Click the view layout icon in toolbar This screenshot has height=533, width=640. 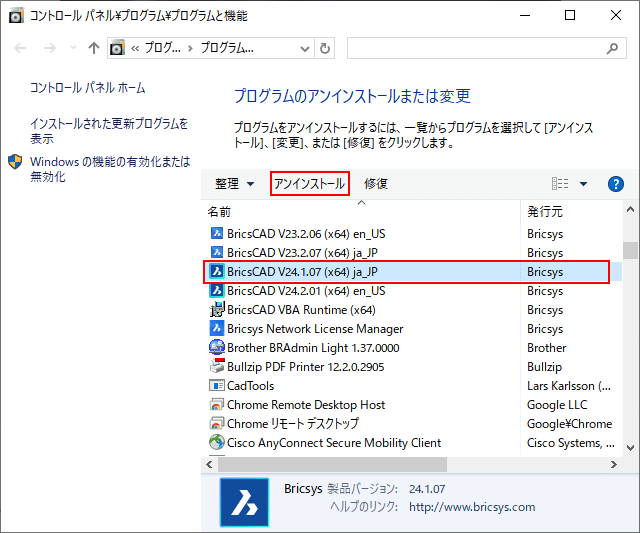tap(560, 184)
